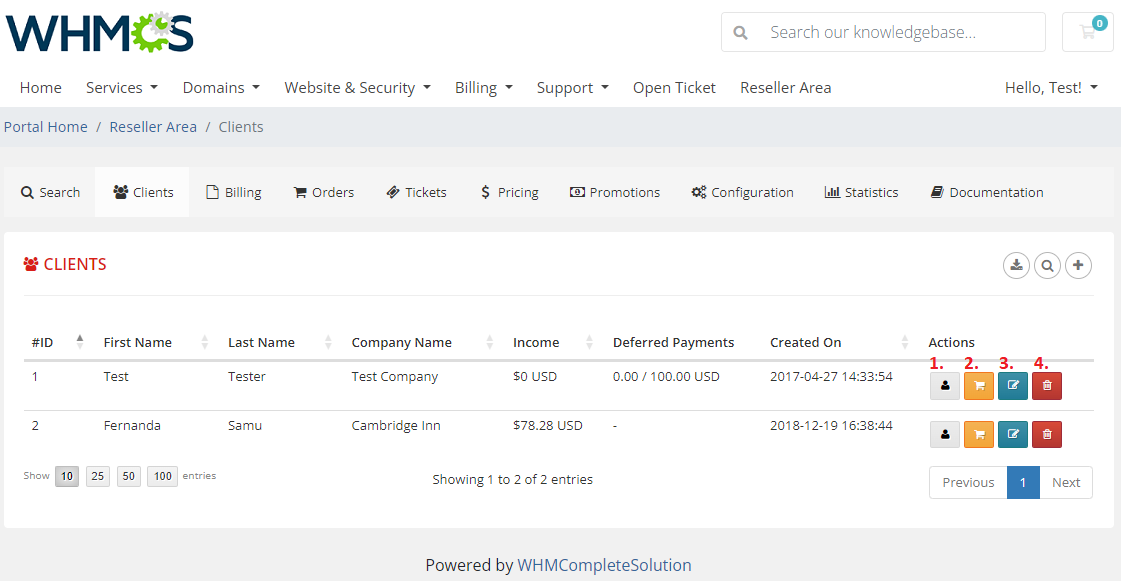Sort by Last Name column arrows
The height and width of the screenshot is (581, 1121).
point(328,342)
